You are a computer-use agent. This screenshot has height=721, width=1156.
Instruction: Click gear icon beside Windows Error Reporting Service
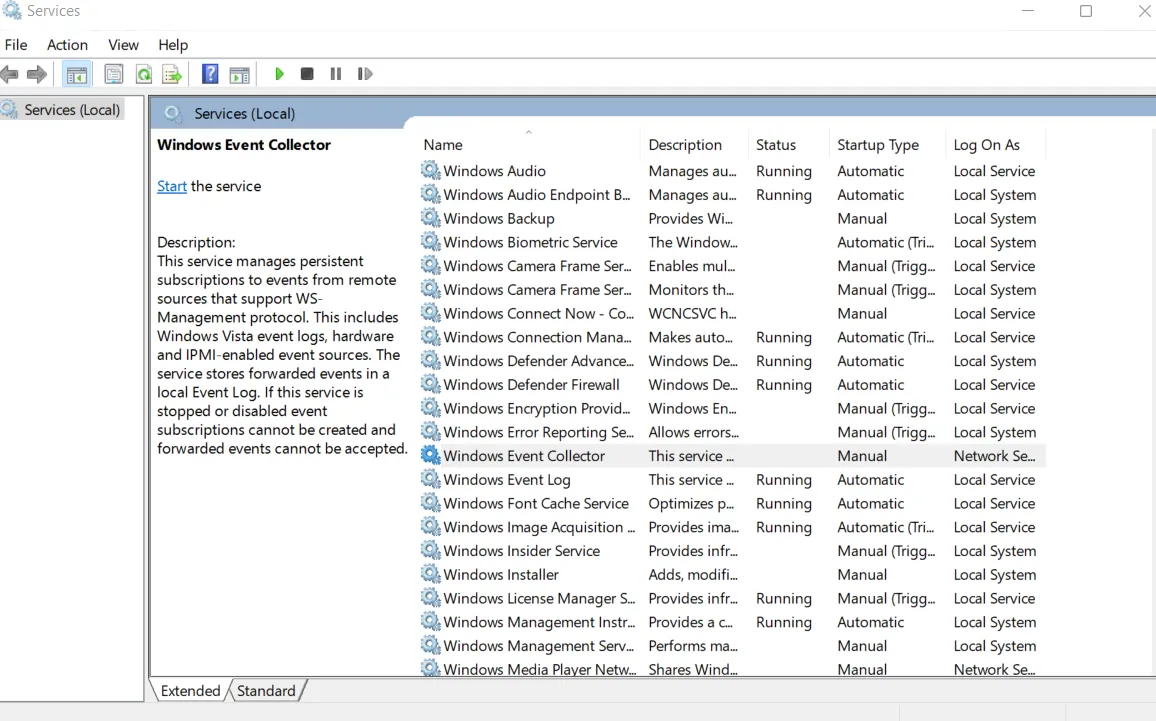coord(431,432)
